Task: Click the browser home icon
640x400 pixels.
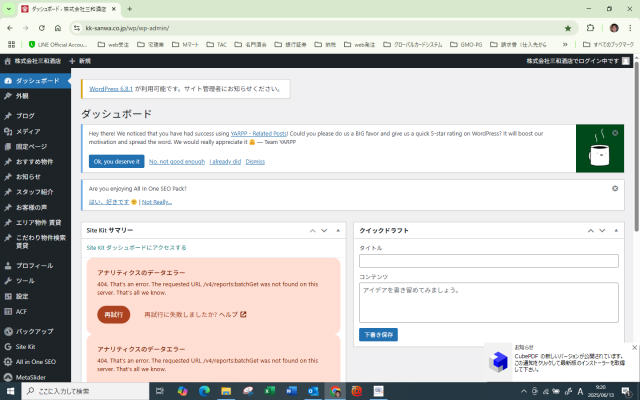Action: coord(58,28)
